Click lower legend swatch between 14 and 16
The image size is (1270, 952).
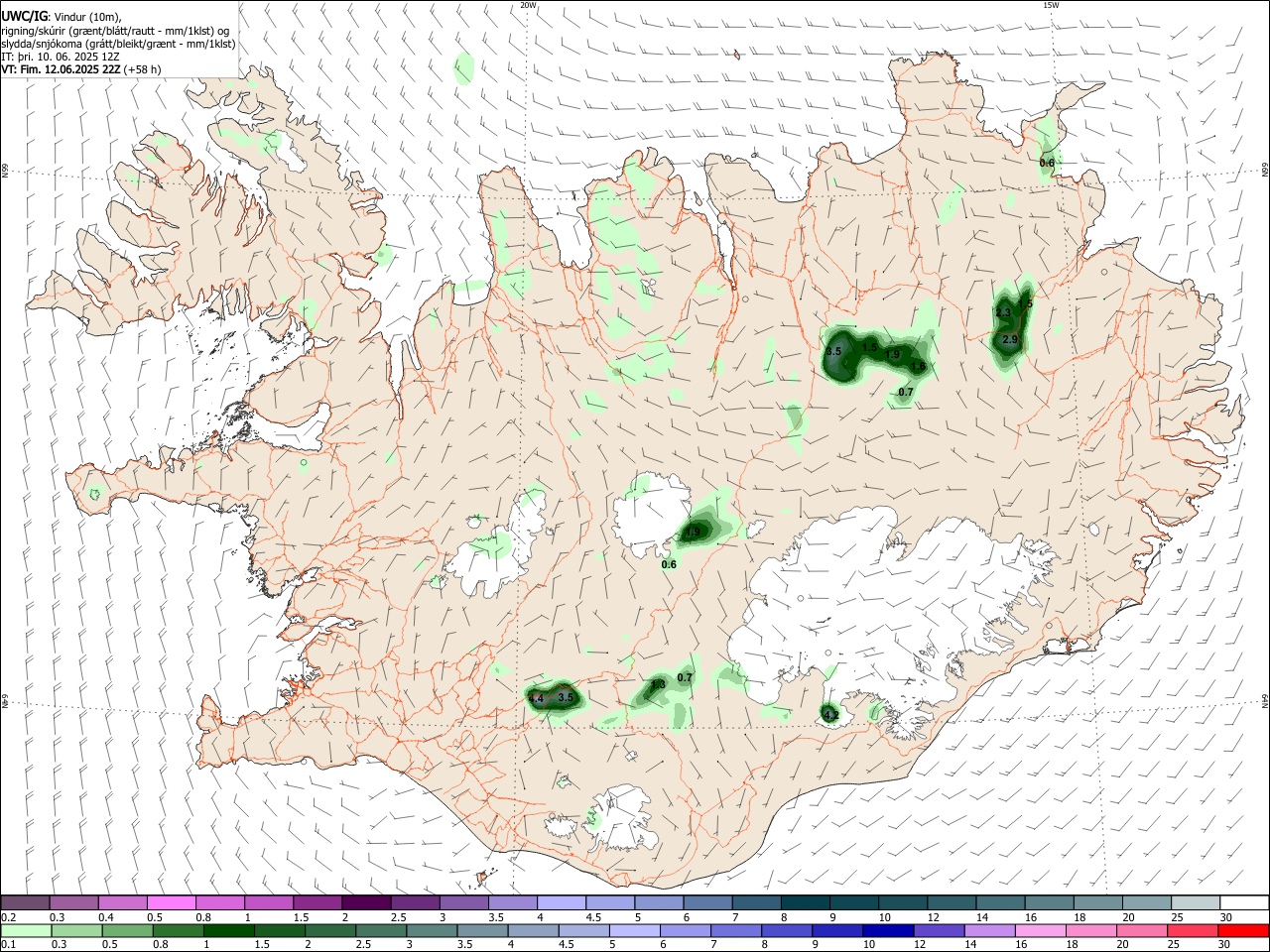click(989, 930)
